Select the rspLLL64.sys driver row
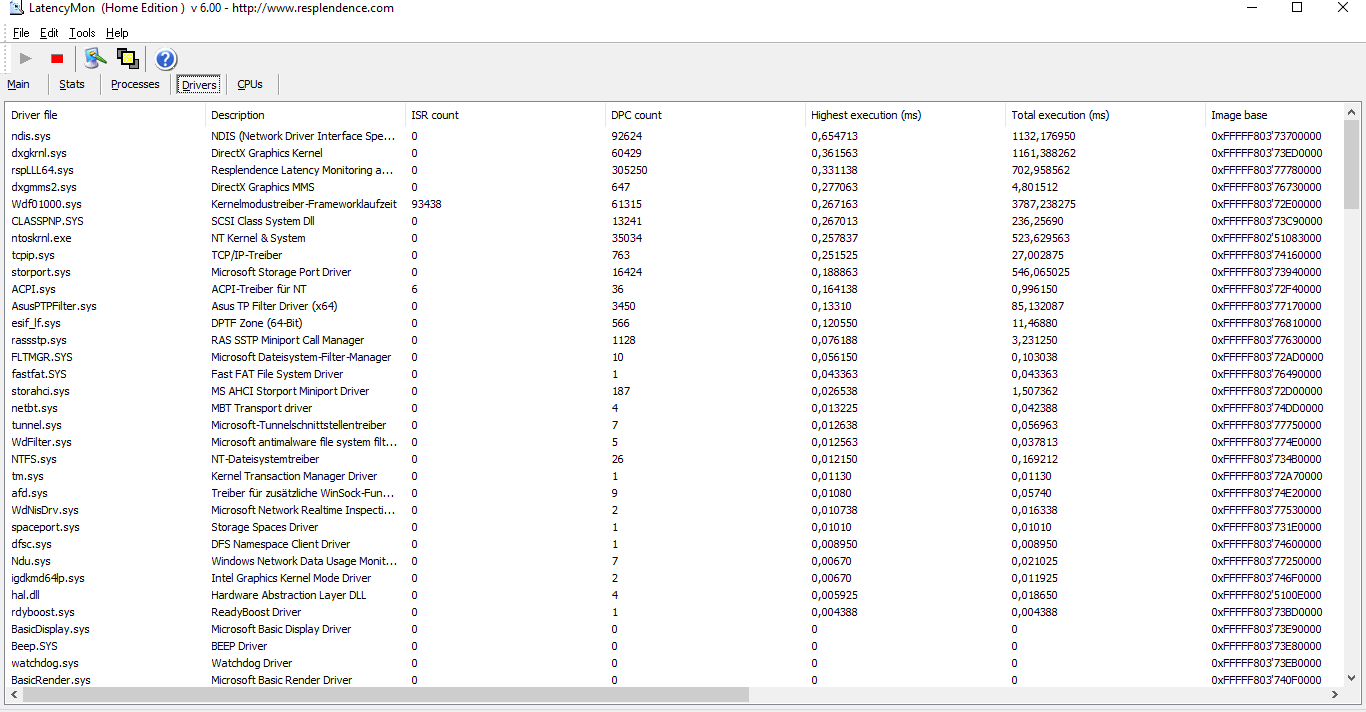This screenshot has width=1366, height=712. click(x=674, y=170)
